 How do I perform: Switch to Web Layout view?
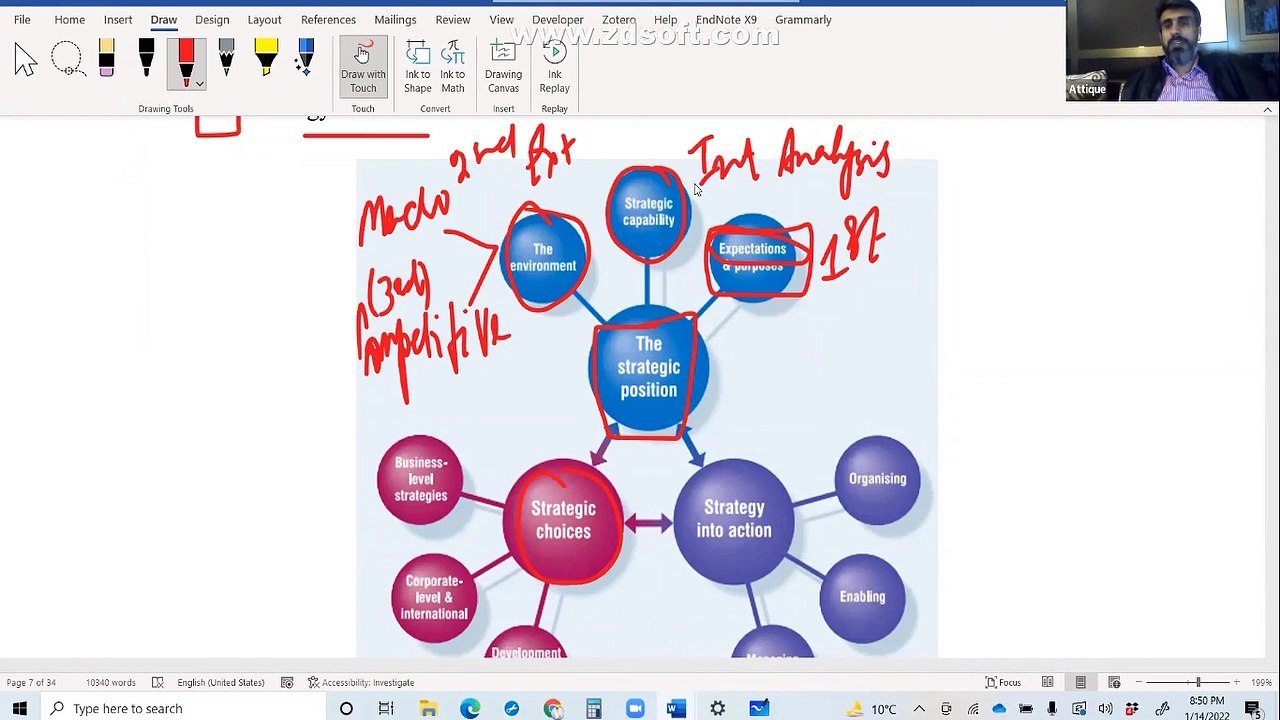click(x=1113, y=682)
